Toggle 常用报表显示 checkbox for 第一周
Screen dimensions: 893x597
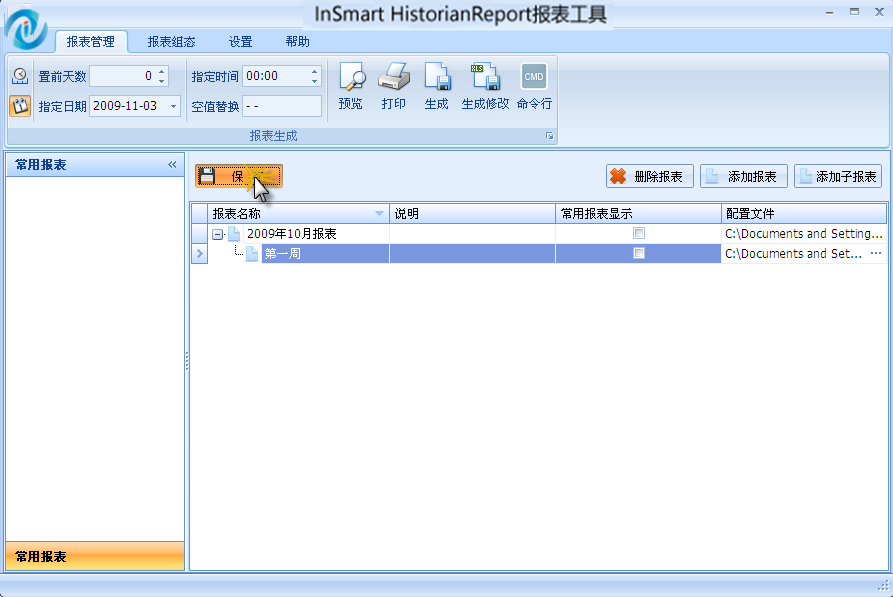pos(639,253)
